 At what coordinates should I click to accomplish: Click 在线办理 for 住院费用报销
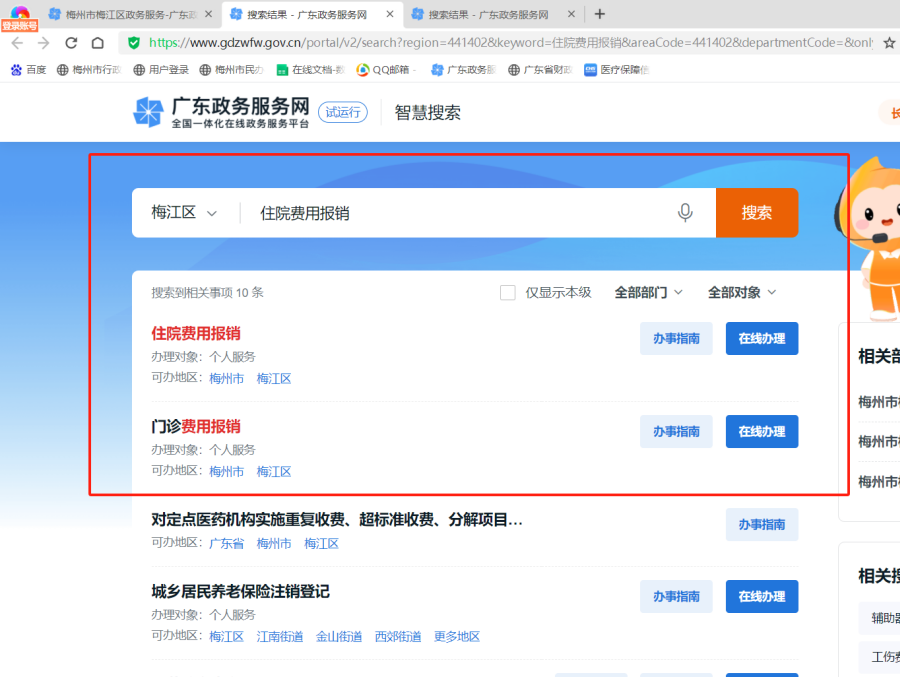(762, 338)
